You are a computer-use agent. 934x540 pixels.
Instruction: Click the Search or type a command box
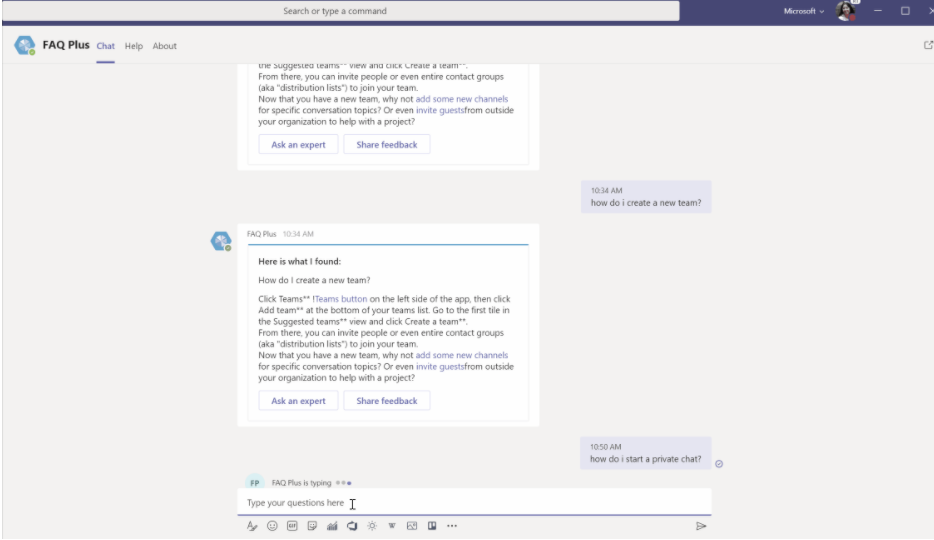341,11
